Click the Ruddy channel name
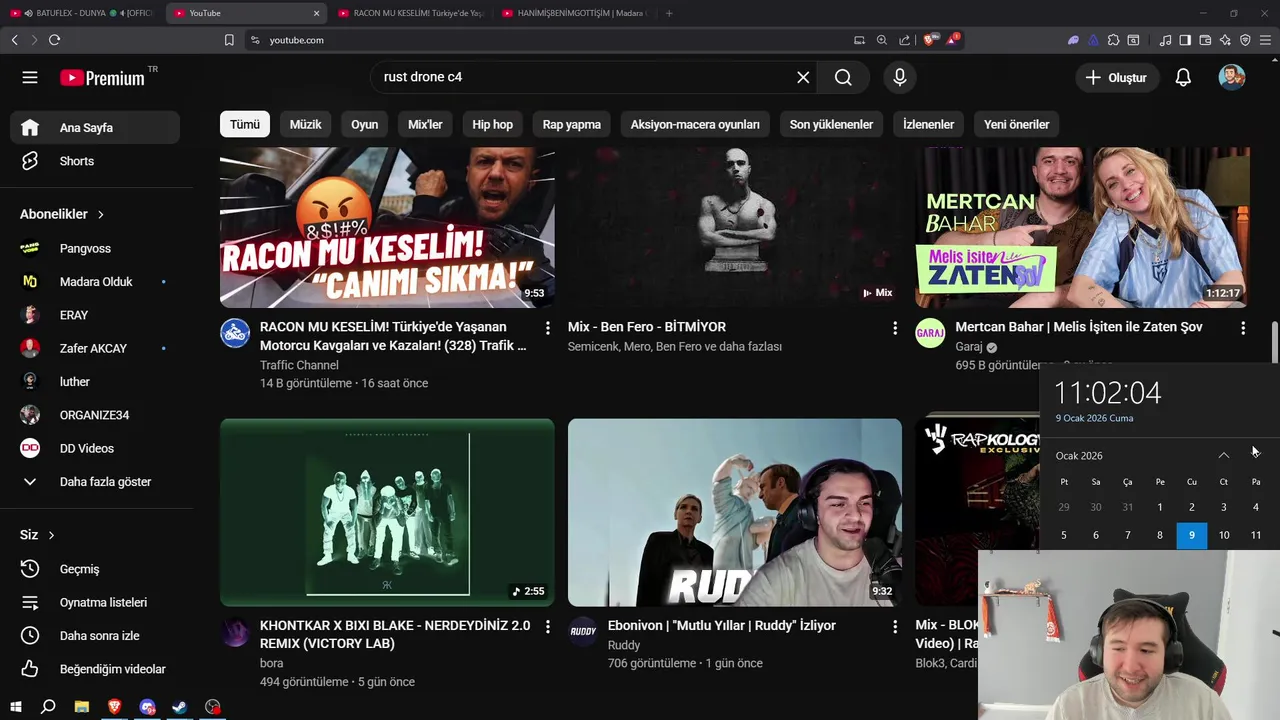Screen dimensions: 1280x720 624,645
